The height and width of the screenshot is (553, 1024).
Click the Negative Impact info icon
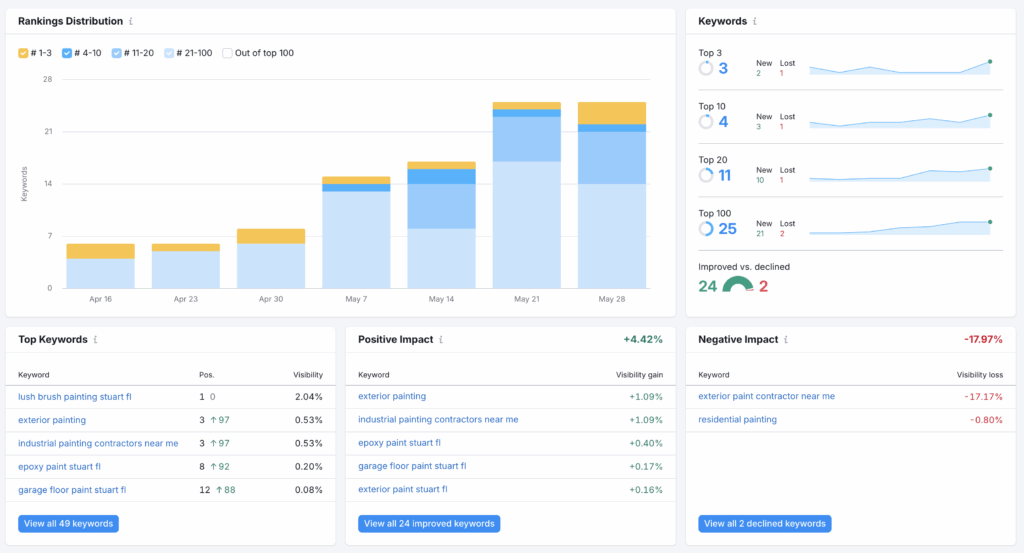(786, 340)
